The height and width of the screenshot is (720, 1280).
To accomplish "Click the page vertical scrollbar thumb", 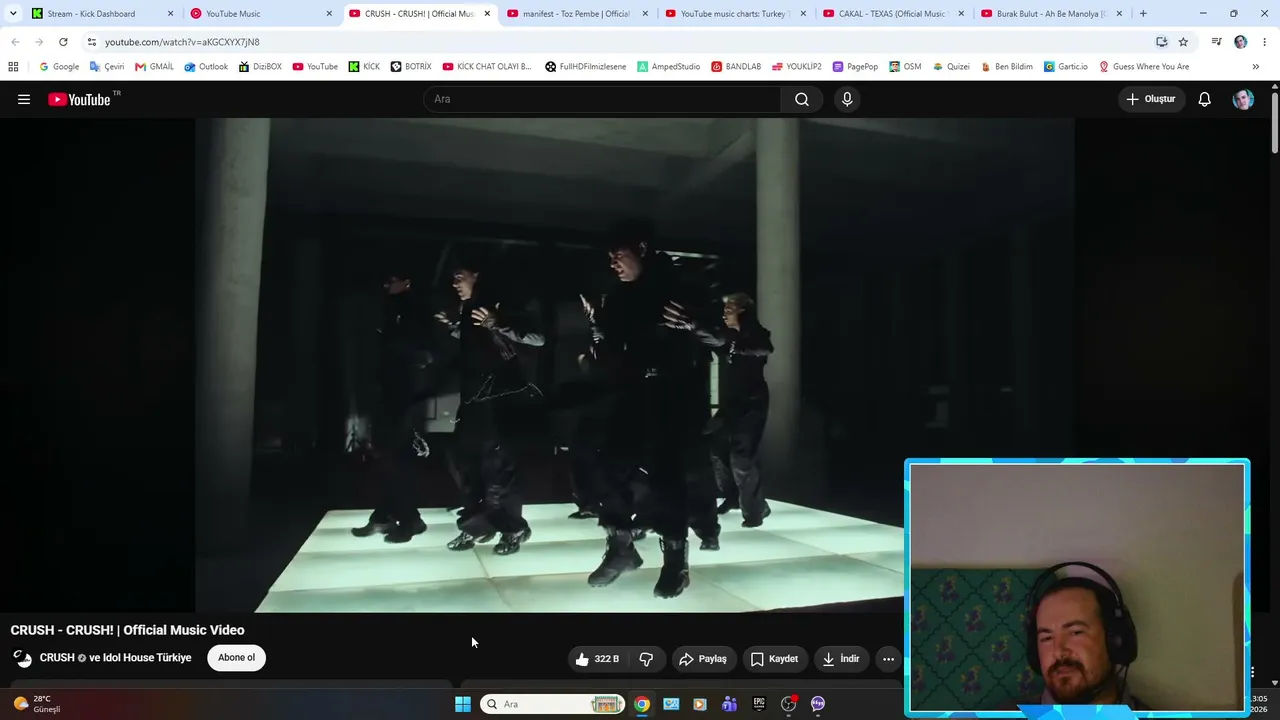I will coord(1275,122).
